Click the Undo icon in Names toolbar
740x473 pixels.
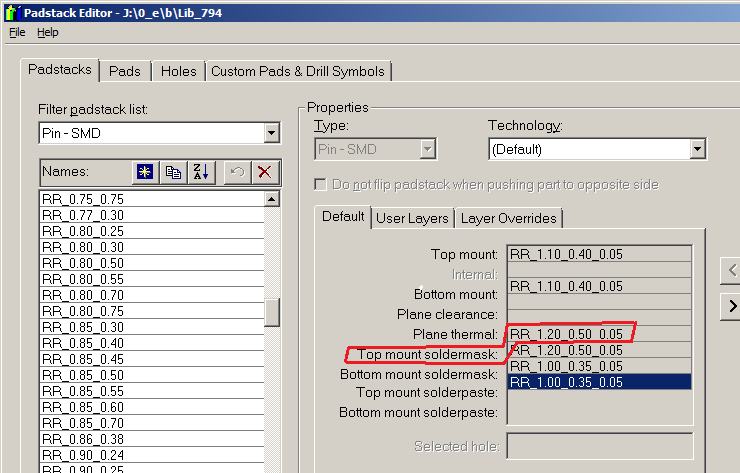click(237, 172)
